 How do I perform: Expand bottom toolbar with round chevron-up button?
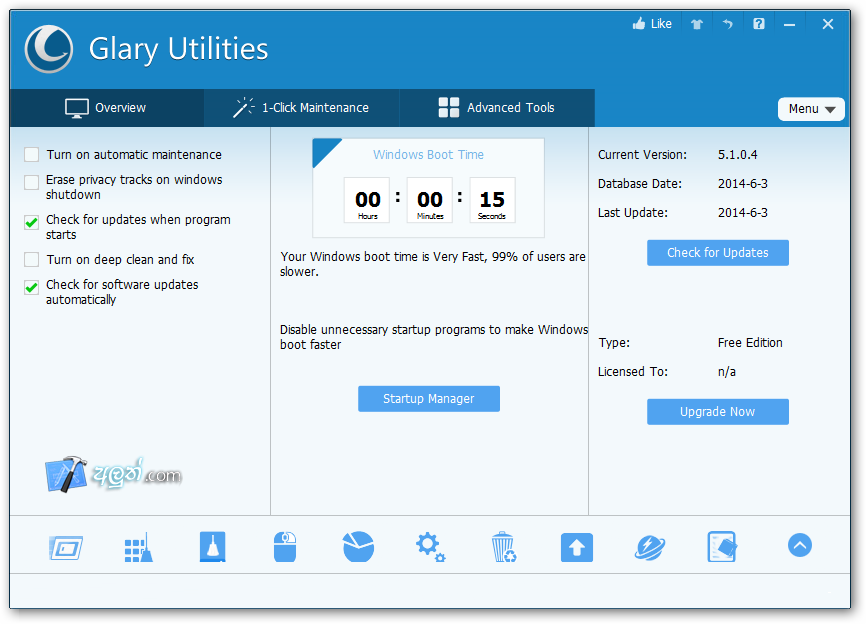click(x=800, y=546)
